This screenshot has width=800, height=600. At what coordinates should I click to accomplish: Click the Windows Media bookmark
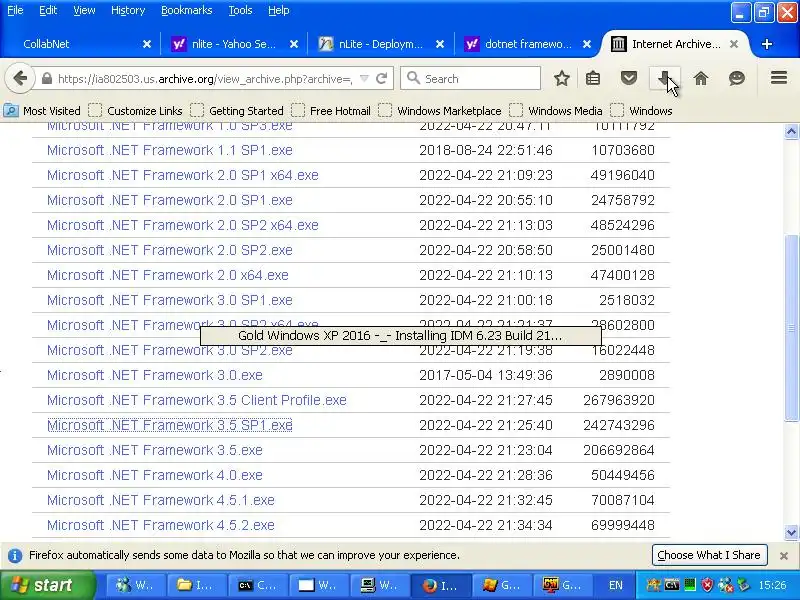(x=556, y=111)
